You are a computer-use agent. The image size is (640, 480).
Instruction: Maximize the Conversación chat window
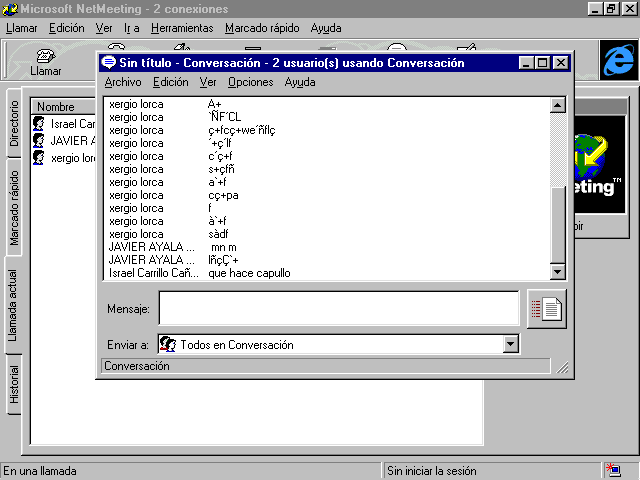(542, 63)
